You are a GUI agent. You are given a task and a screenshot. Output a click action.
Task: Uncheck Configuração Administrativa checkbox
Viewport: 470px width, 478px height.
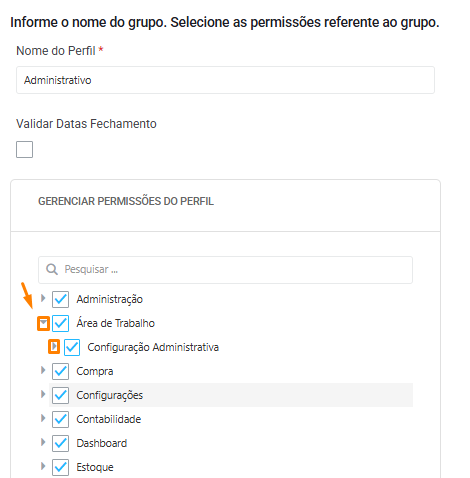click(72, 347)
